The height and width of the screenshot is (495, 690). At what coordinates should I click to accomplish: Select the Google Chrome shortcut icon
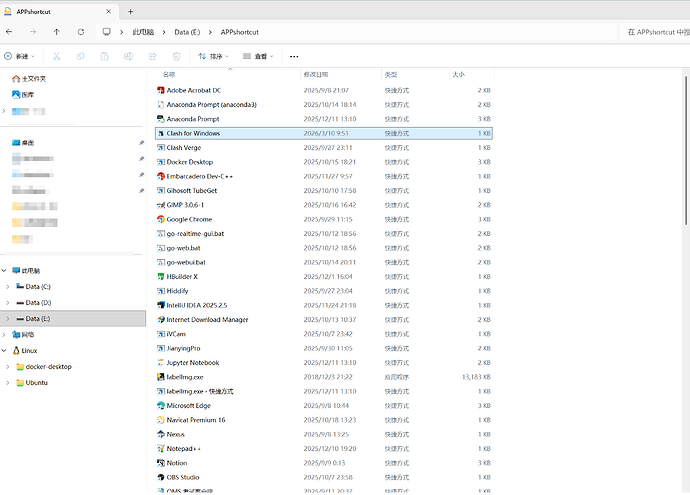point(161,219)
